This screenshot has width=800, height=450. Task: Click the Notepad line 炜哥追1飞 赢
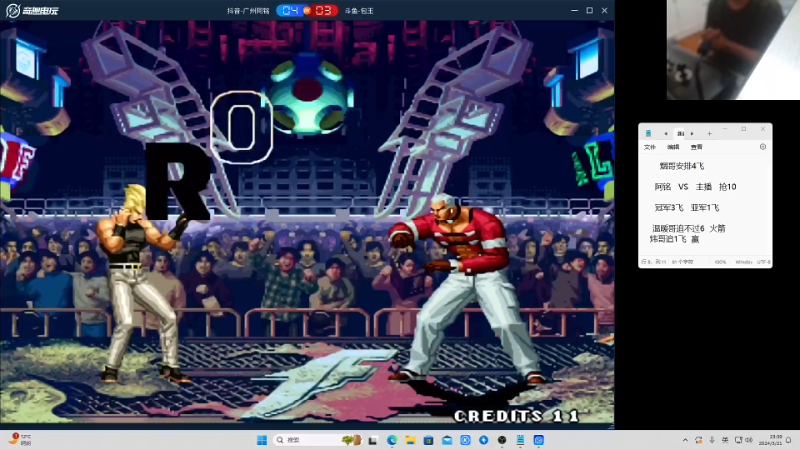pos(674,239)
